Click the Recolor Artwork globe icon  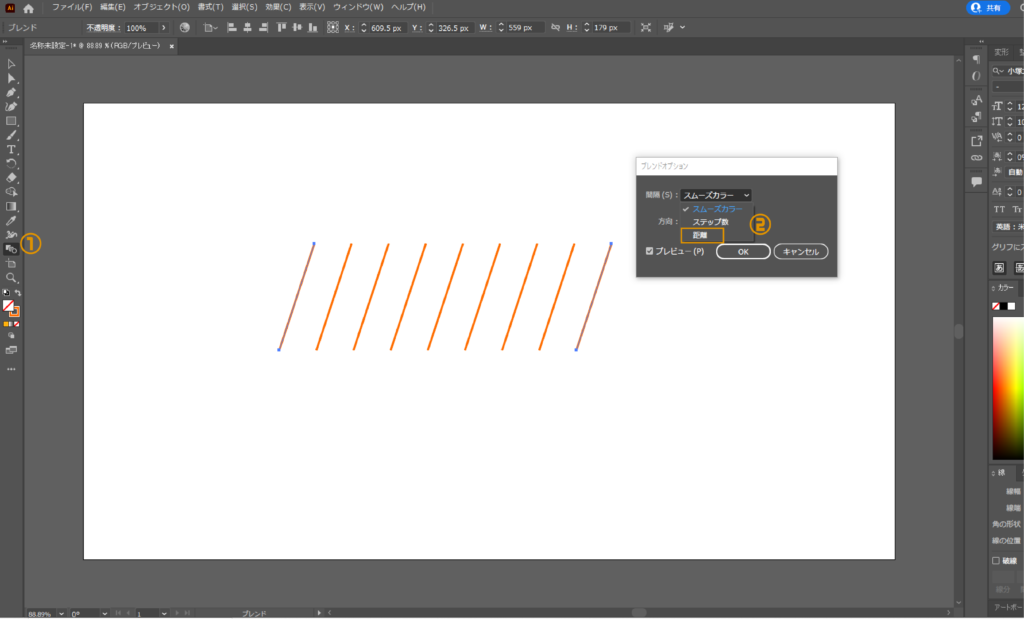coord(185,27)
